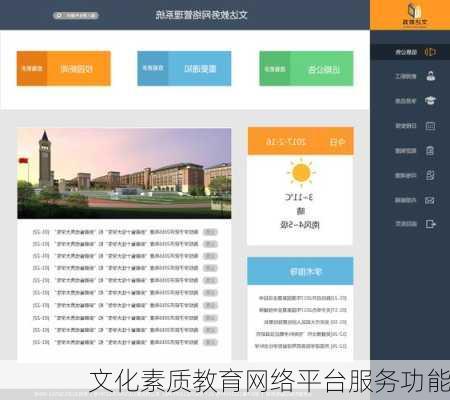Click the 2017-2-16 date in weather header
The width and height of the screenshot is (450, 400).
286,142
